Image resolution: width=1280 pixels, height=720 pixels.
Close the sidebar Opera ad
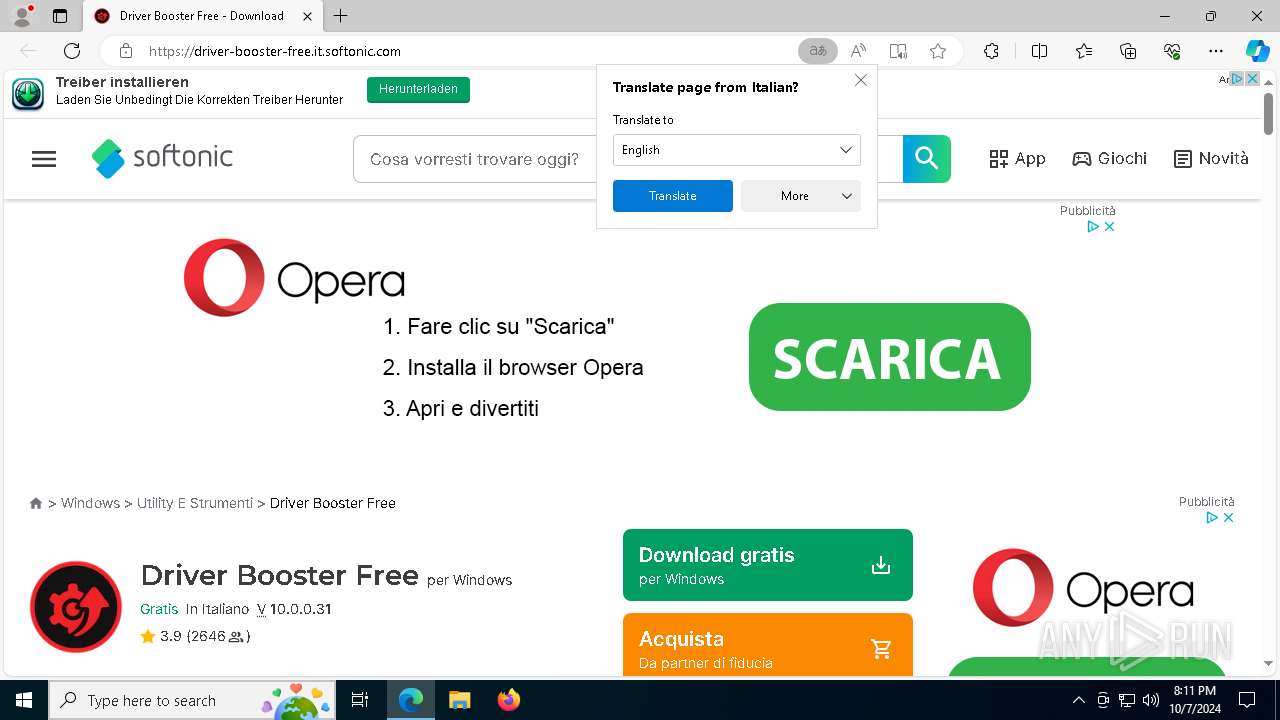[x=1229, y=518]
